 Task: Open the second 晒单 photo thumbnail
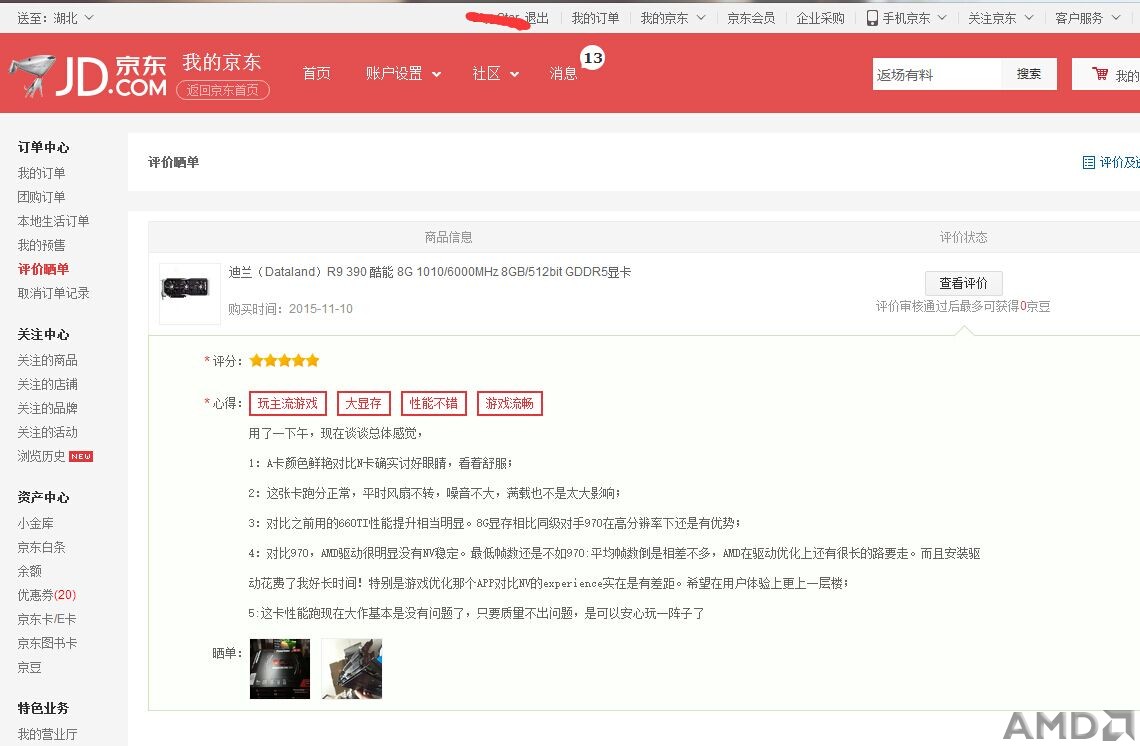point(352,669)
